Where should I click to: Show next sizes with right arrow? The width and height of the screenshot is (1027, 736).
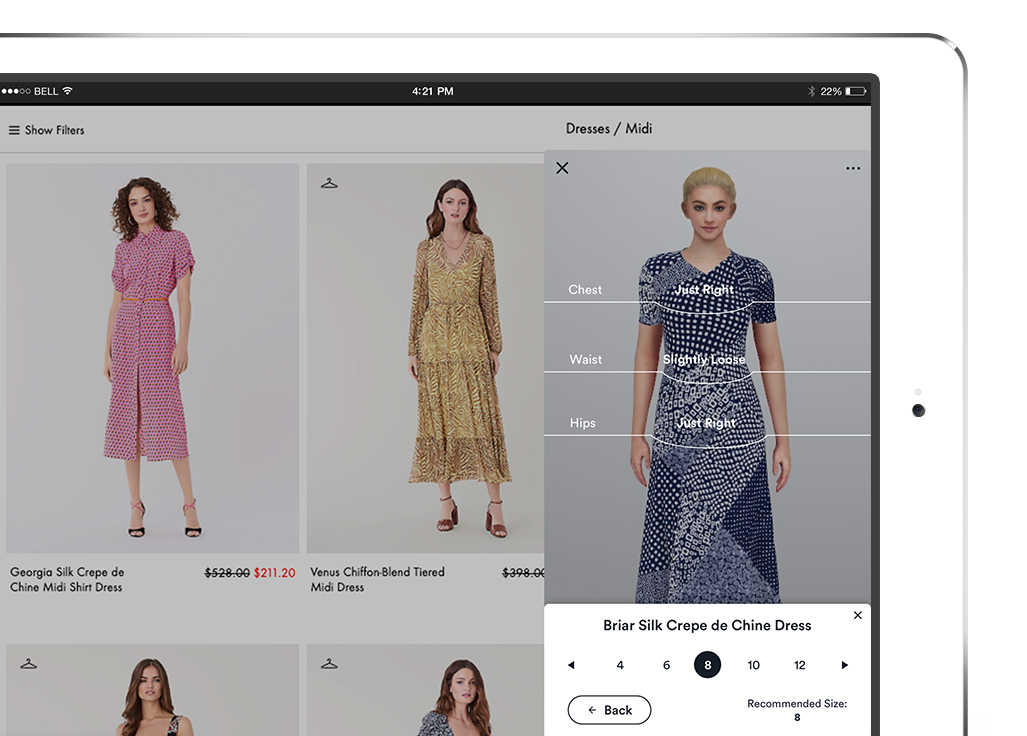pos(844,665)
